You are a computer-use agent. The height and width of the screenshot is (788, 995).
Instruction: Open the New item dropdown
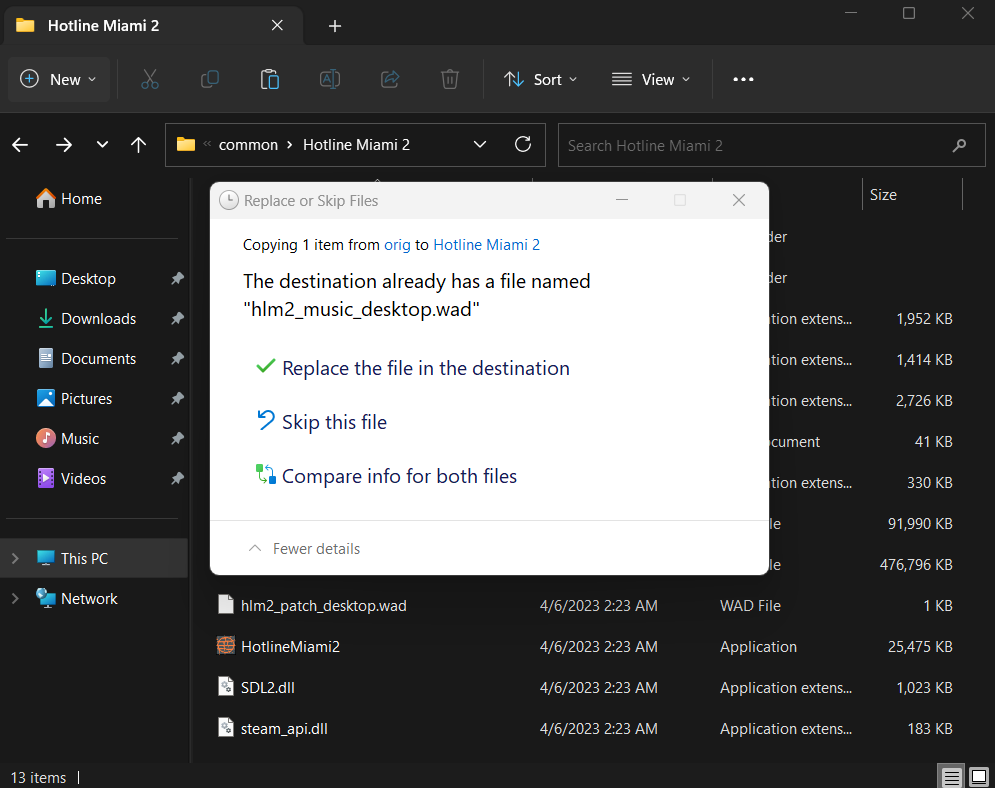pyautogui.click(x=59, y=79)
